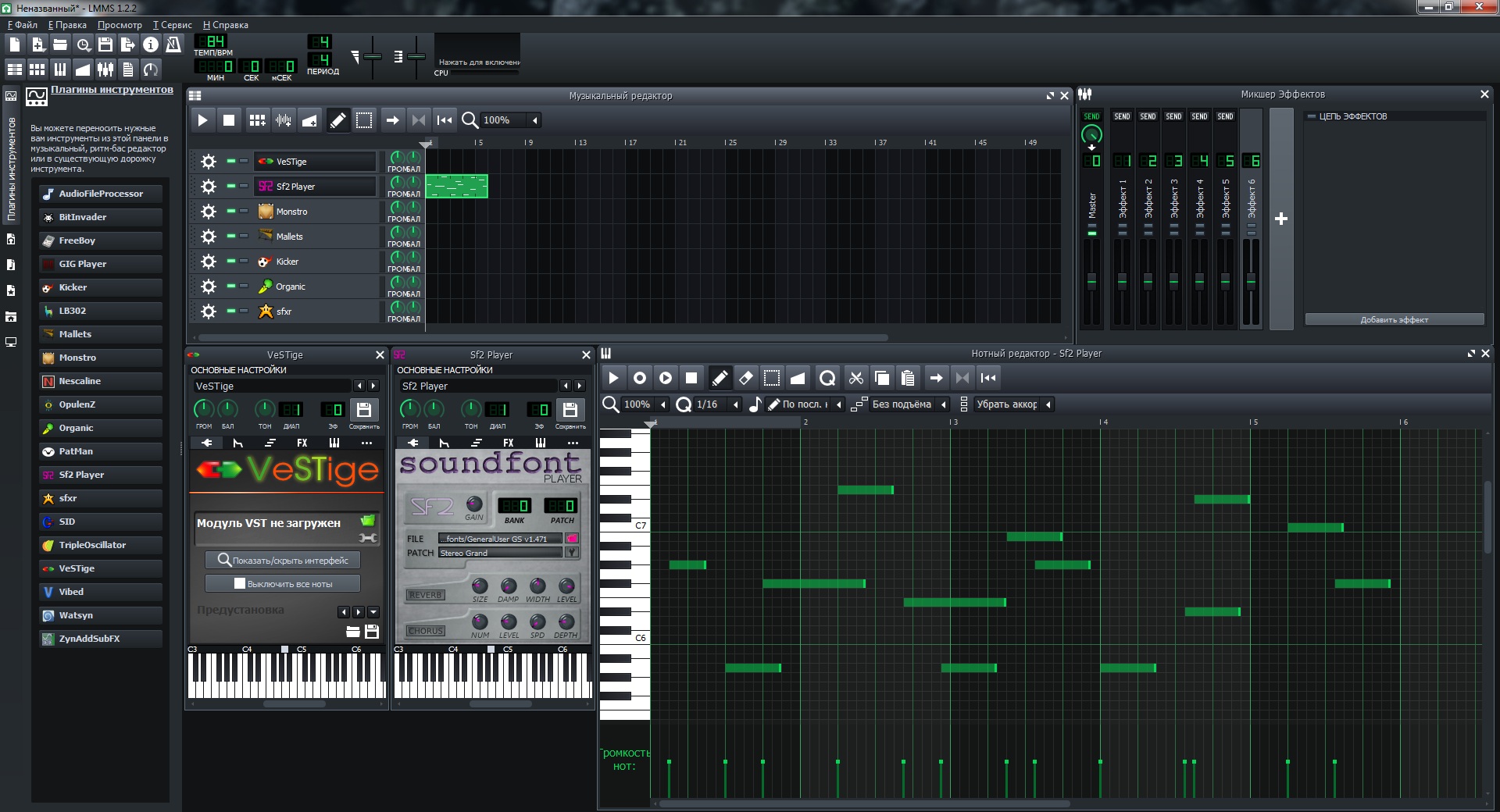The image size is (1500, 812).
Task: Adjust Sf2 Player GAIN knob
Action: (474, 504)
